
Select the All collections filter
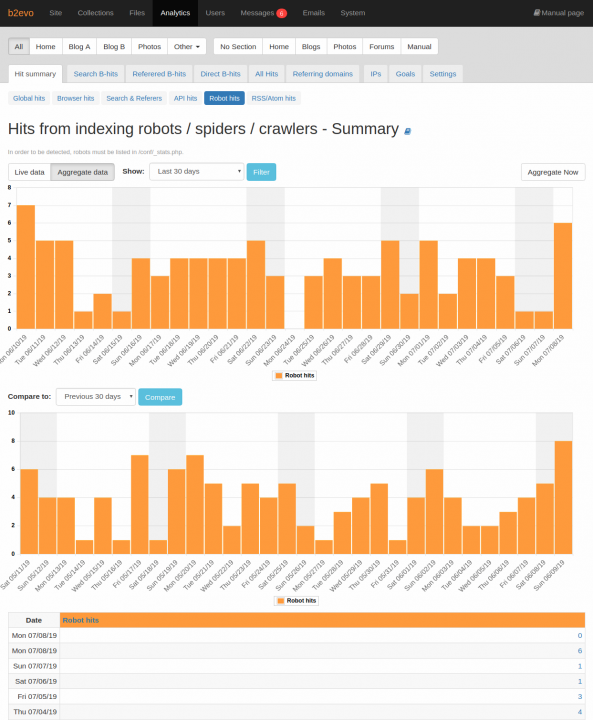(x=19, y=46)
